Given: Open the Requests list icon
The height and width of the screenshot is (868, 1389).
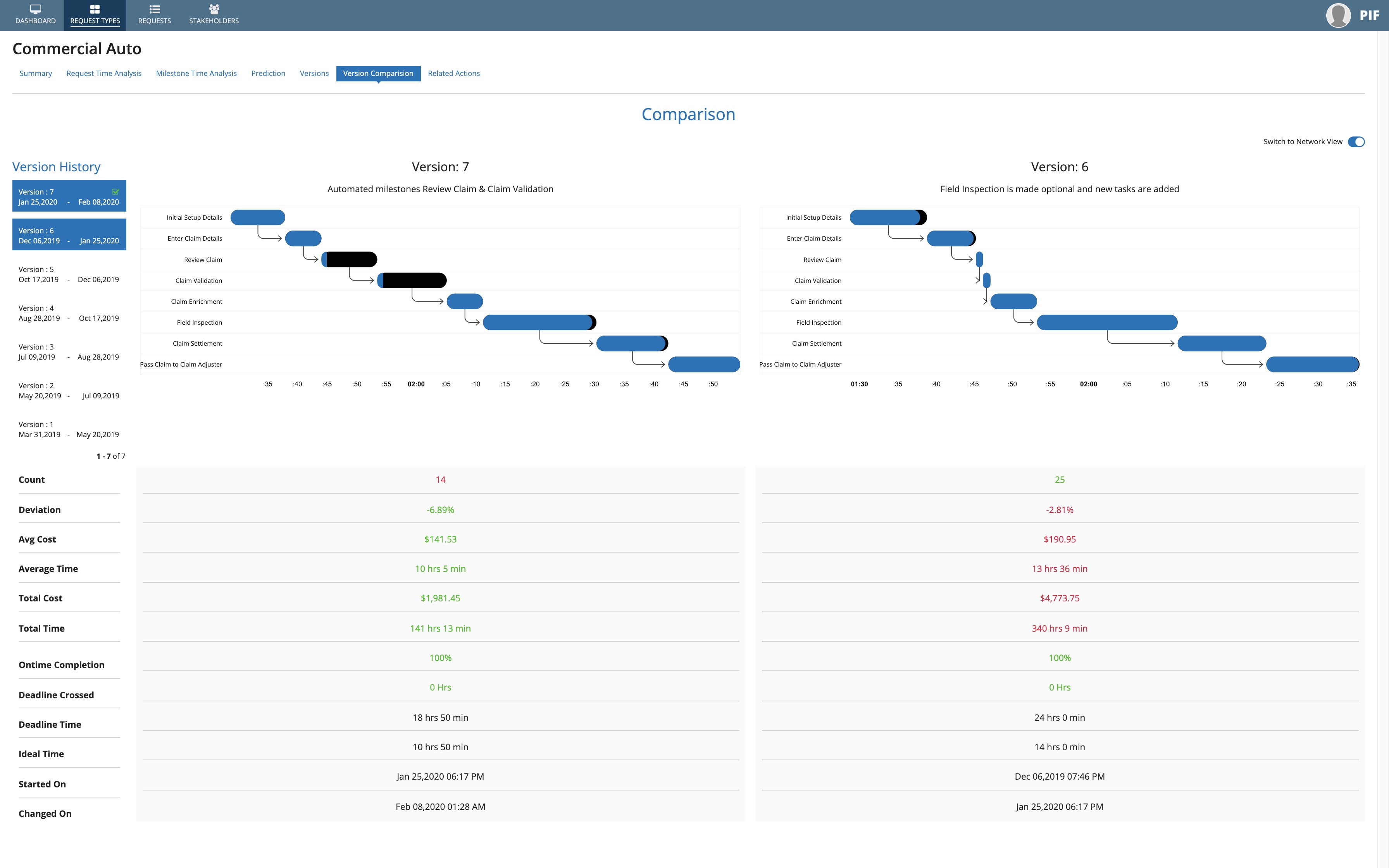Looking at the screenshot, I should 154,9.
